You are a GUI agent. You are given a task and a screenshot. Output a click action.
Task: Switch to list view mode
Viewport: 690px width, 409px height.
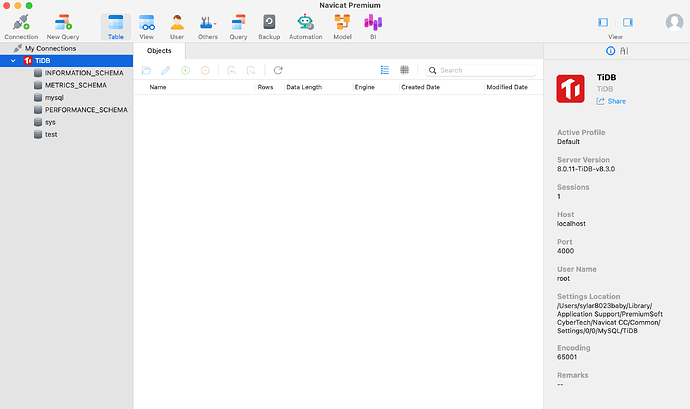pyautogui.click(x=385, y=70)
